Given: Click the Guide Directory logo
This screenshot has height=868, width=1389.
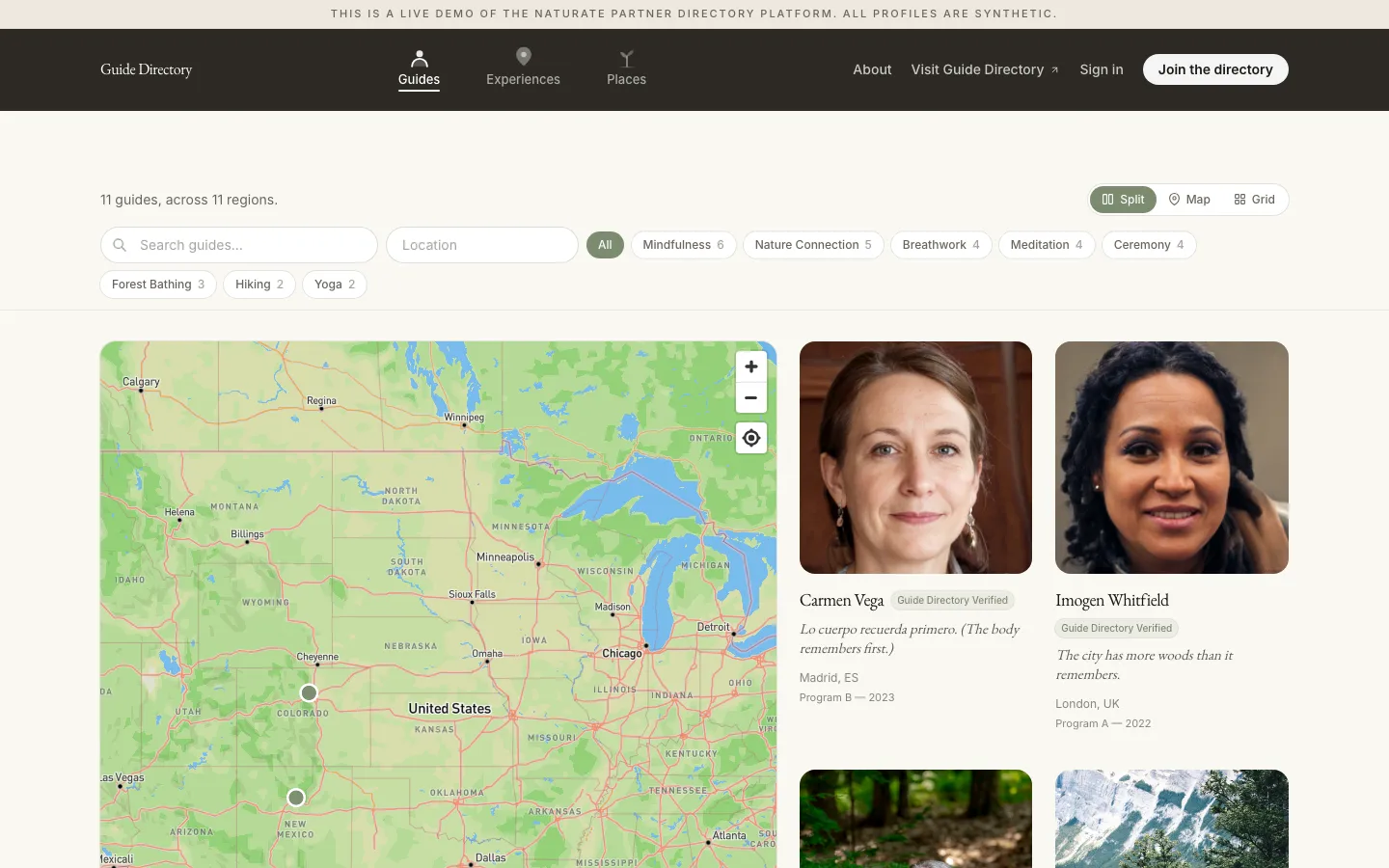Looking at the screenshot, I should tap(147, 69).
